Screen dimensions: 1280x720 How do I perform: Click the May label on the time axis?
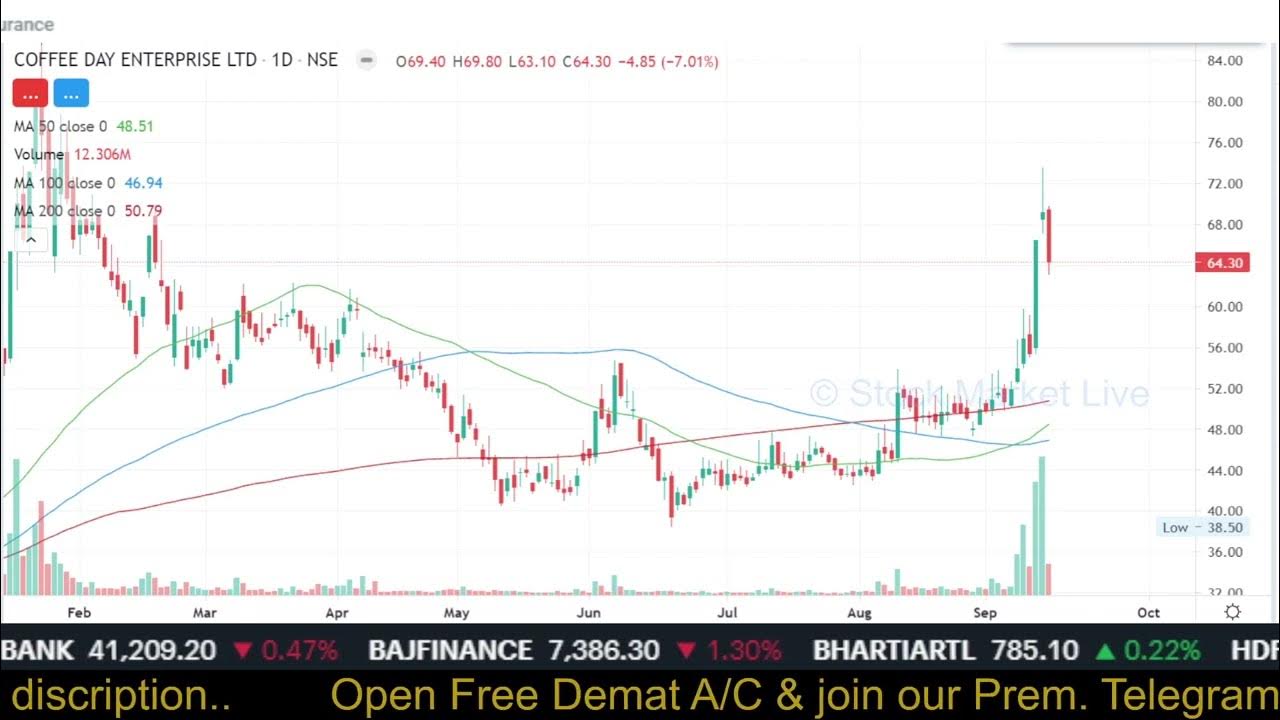click(457, 612)
